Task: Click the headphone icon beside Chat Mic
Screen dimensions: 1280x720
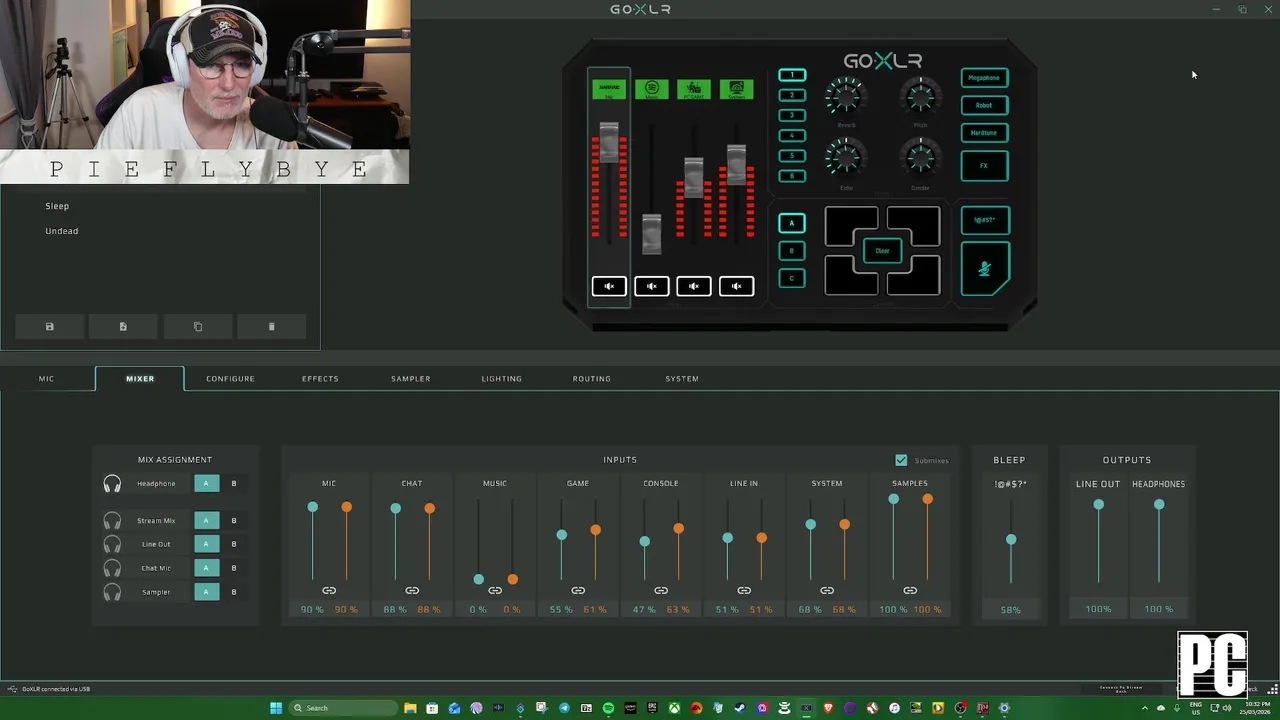Action: (112, 568)
